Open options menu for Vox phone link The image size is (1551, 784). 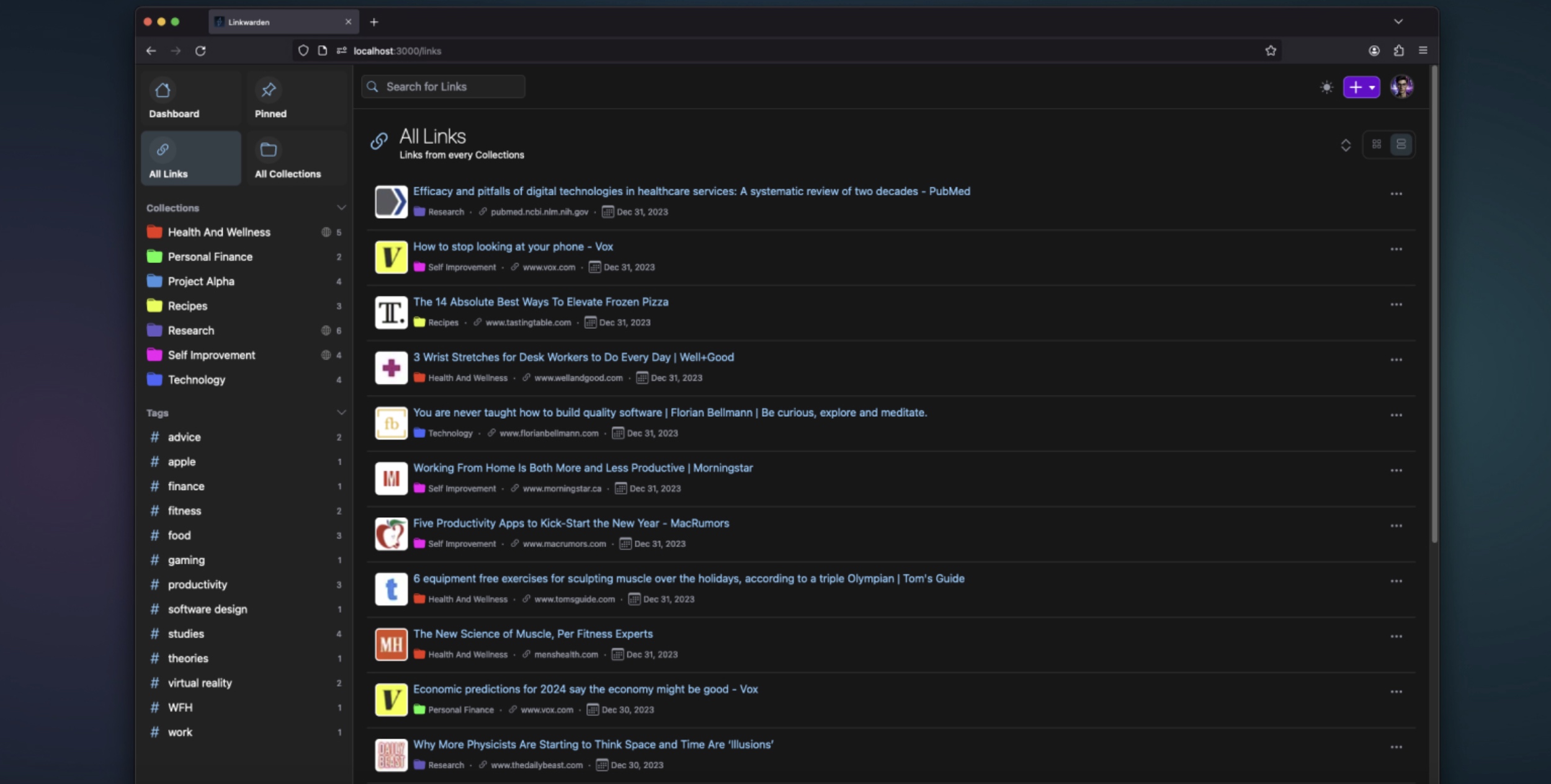click(1396, 249)
